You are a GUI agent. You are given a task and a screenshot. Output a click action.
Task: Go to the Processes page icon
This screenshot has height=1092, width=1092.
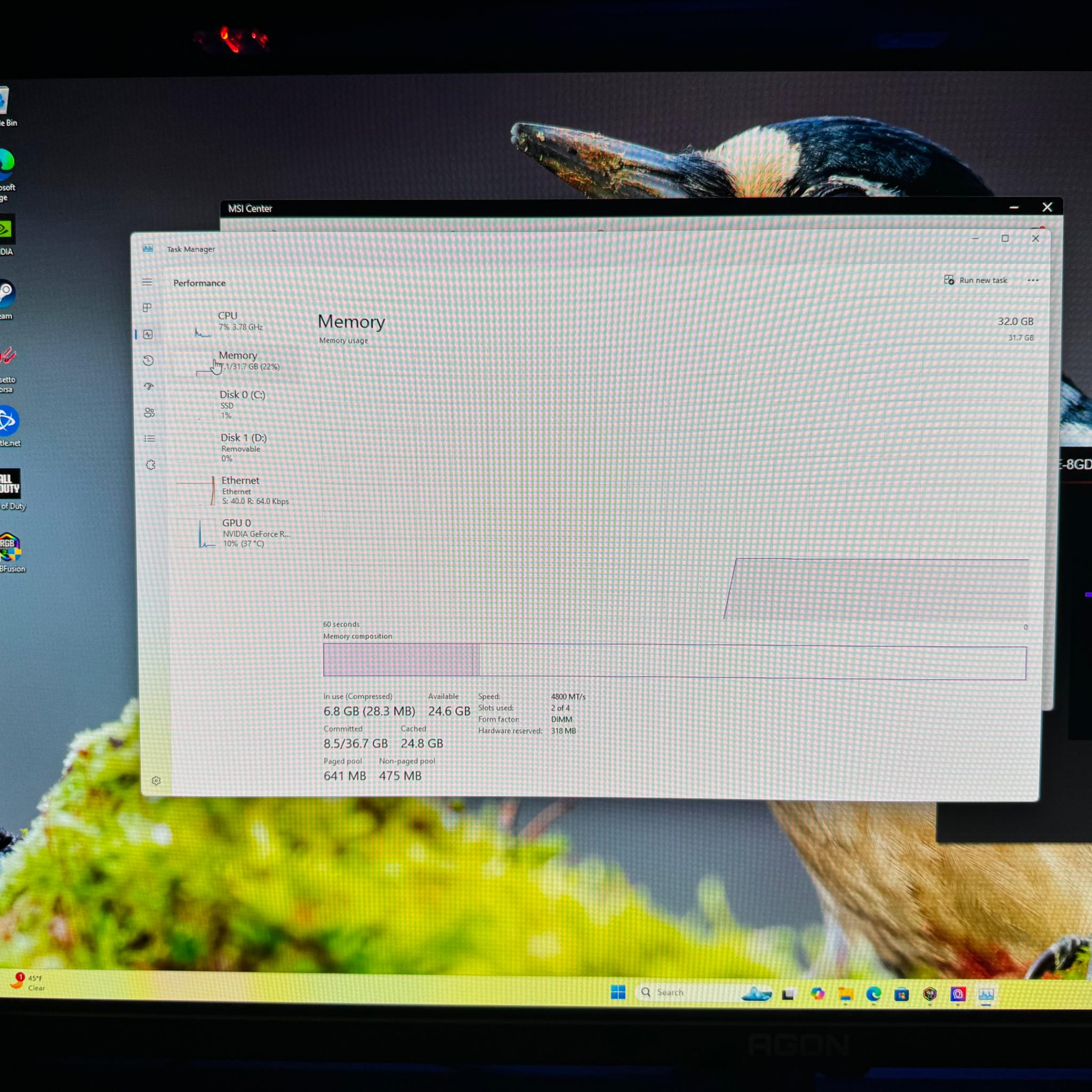[147, 308]
